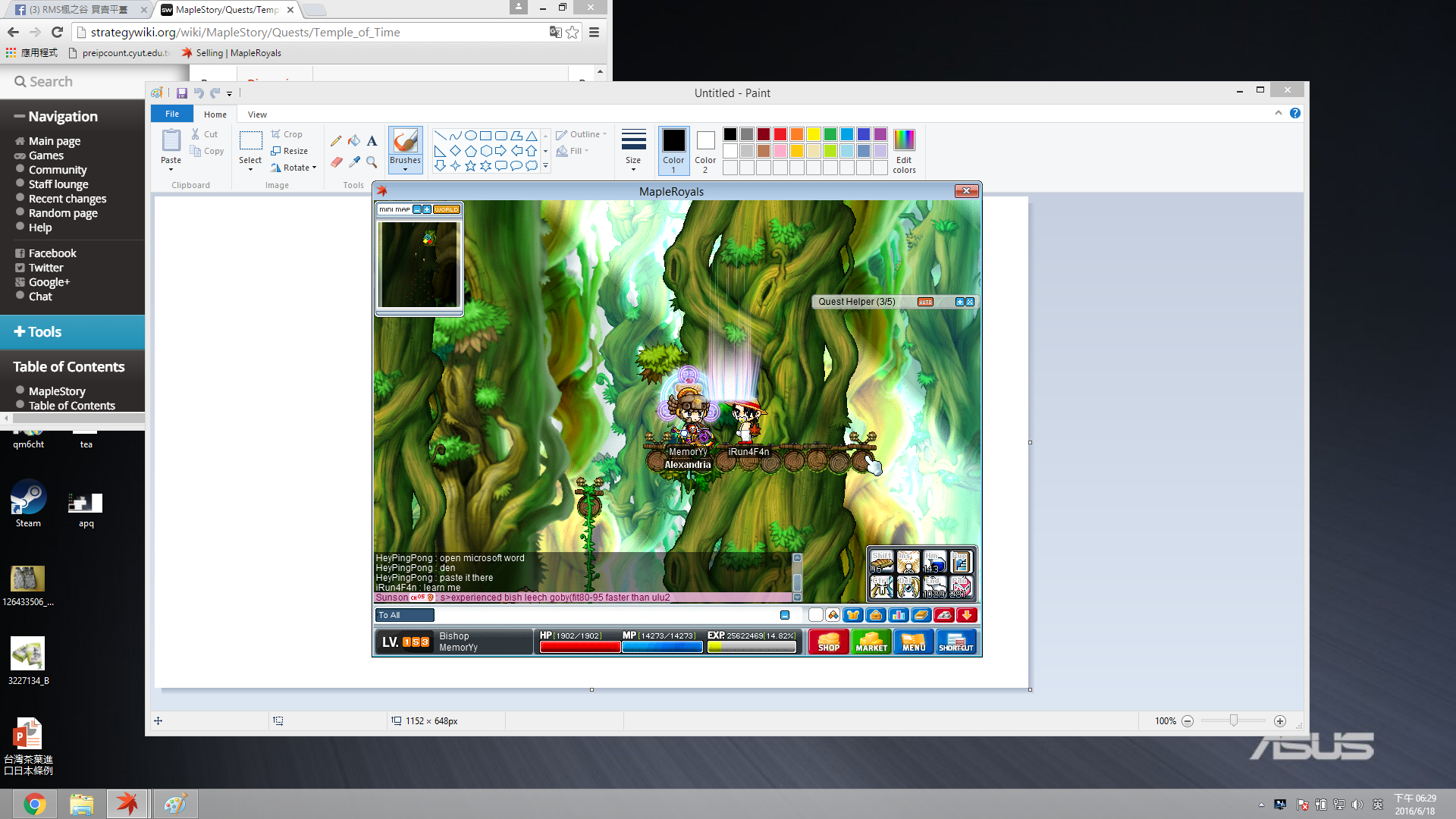Open File Explorer from the taskbar

(x=81, y=804)
